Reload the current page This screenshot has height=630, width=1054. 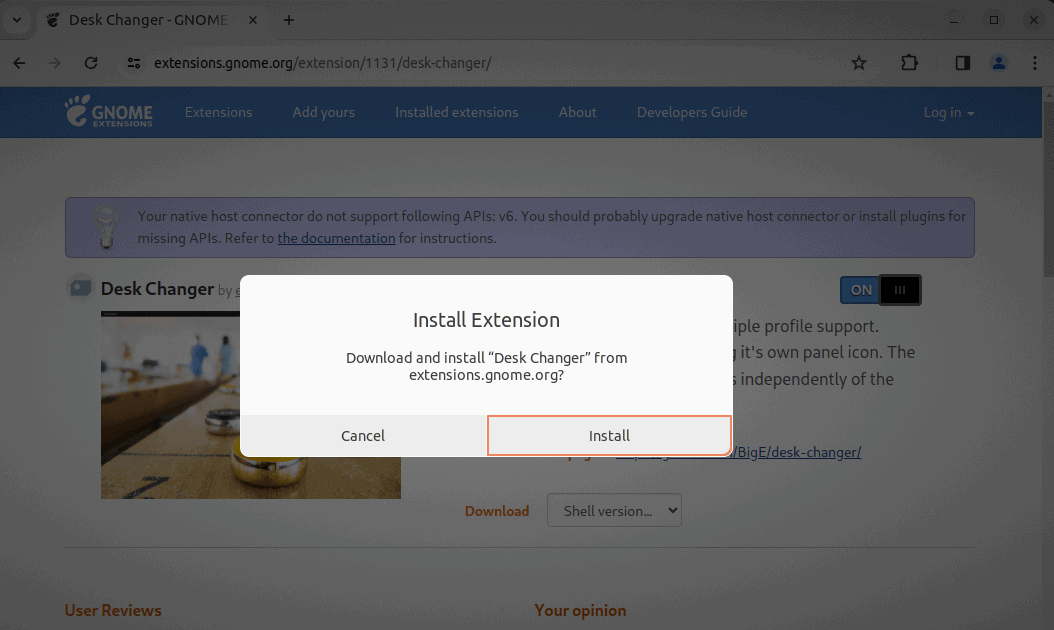91,63
